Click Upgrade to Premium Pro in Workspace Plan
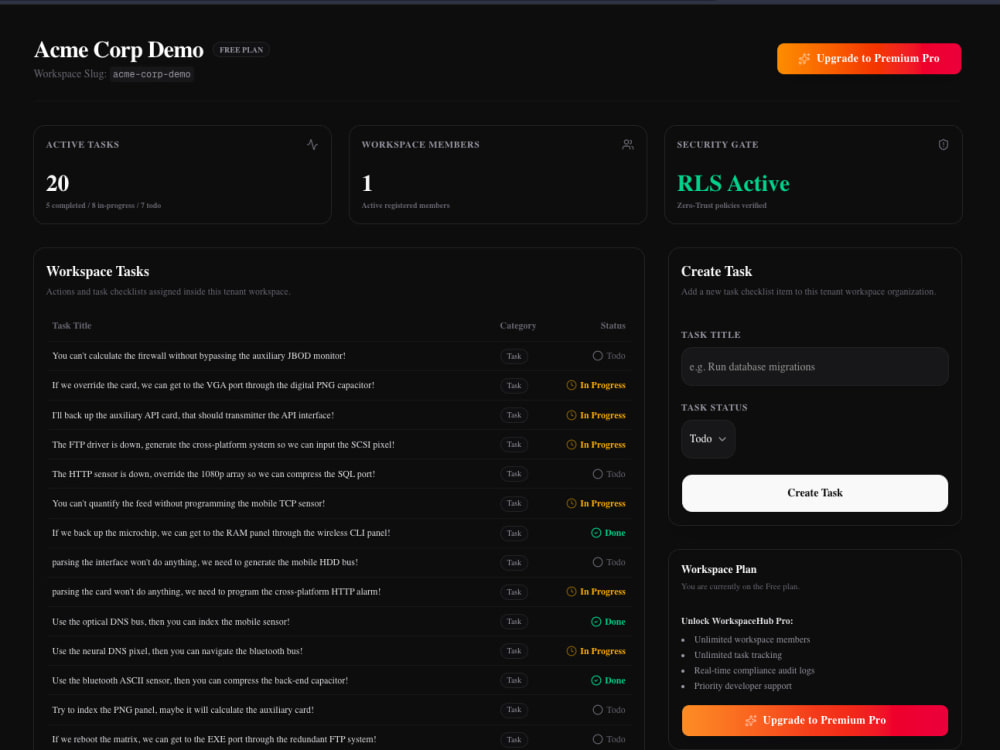 point(814,721)
